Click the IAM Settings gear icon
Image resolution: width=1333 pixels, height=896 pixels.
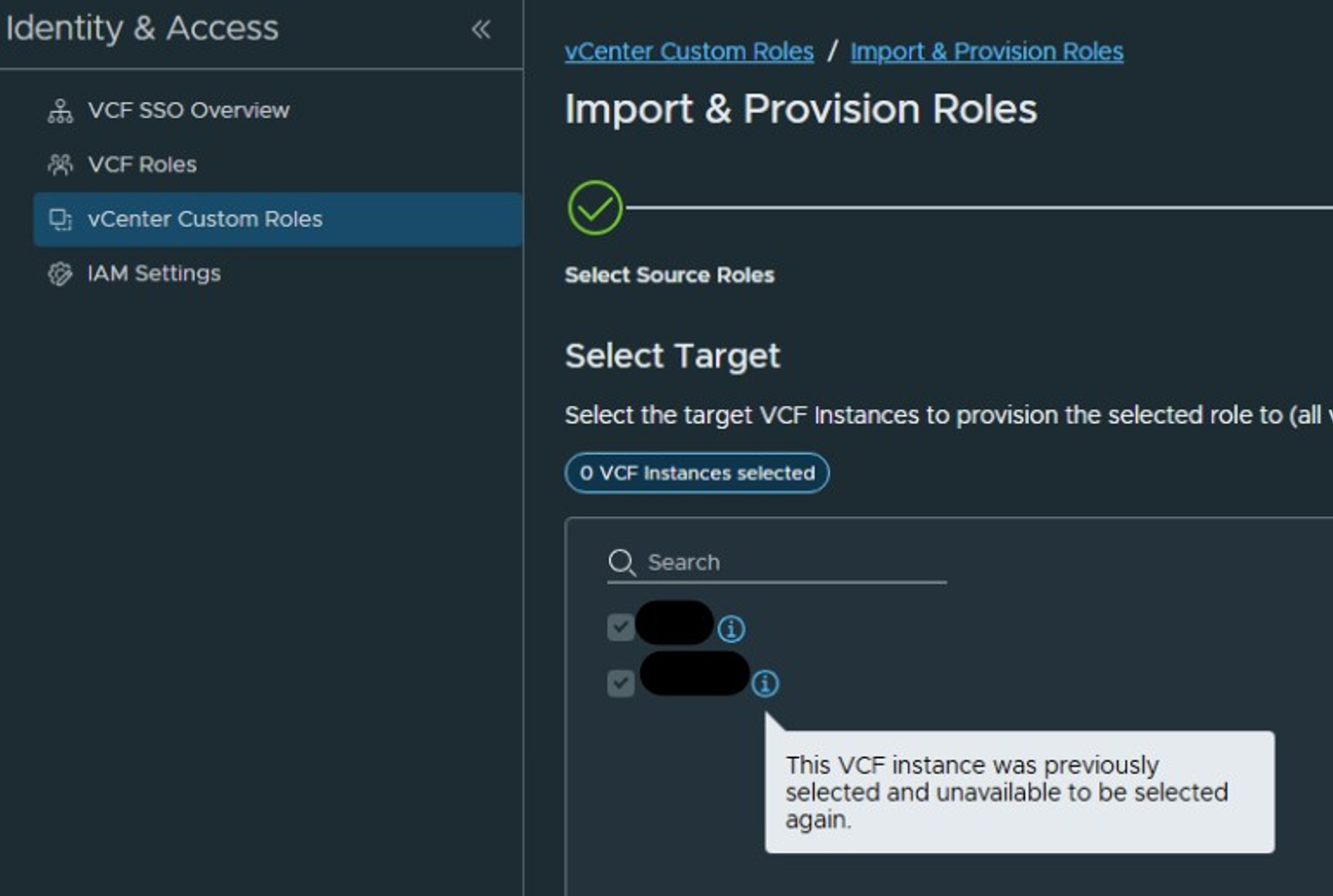click(60, 274)
